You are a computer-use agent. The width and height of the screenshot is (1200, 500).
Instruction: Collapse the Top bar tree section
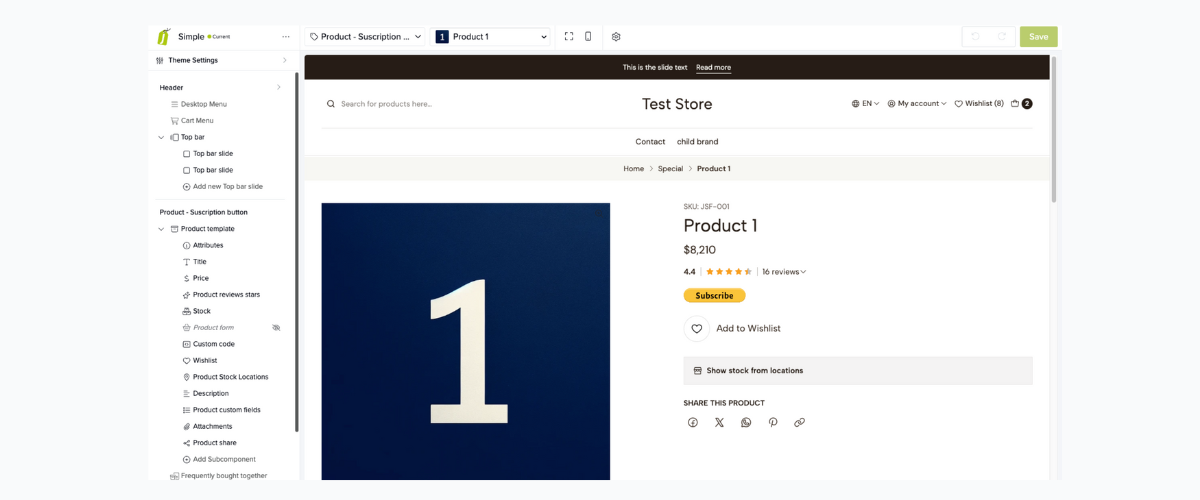coord(161,137)
